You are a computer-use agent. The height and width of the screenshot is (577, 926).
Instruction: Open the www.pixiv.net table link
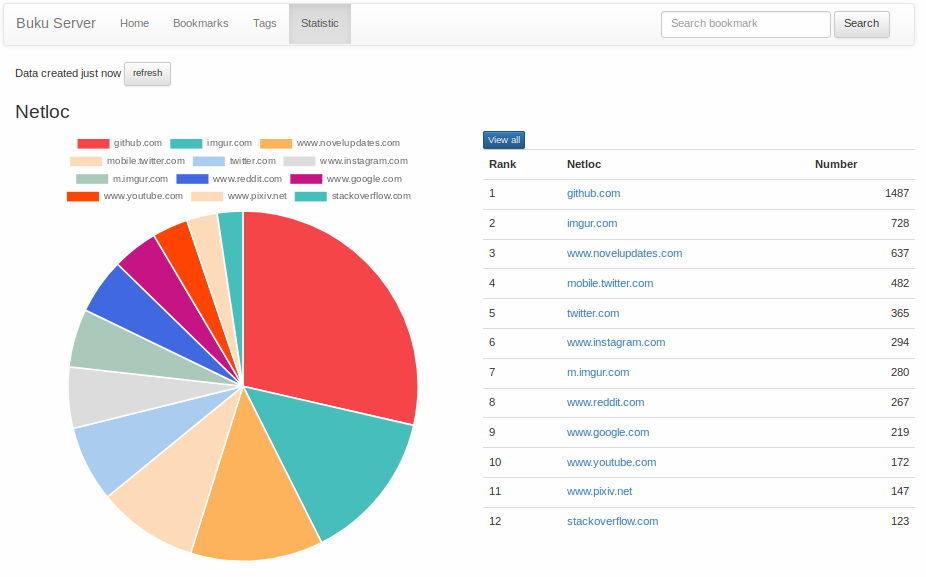pos(599,491)
